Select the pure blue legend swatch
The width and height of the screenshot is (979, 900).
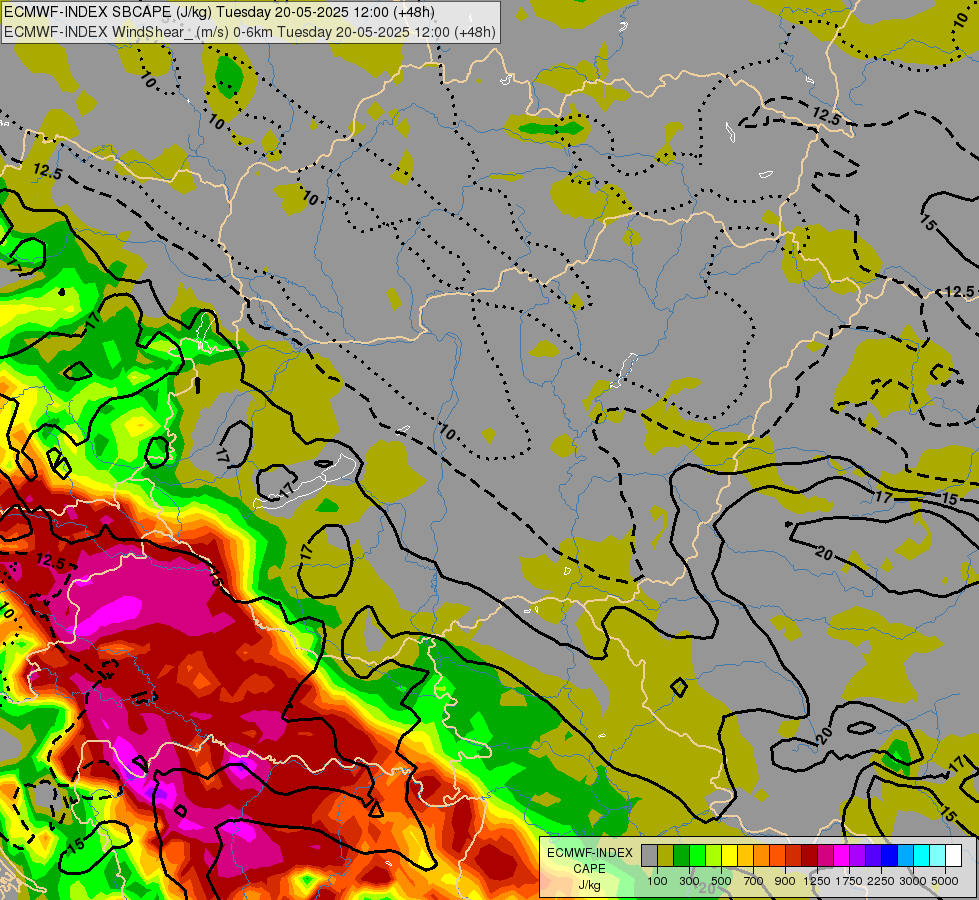(x=890, y=855)
